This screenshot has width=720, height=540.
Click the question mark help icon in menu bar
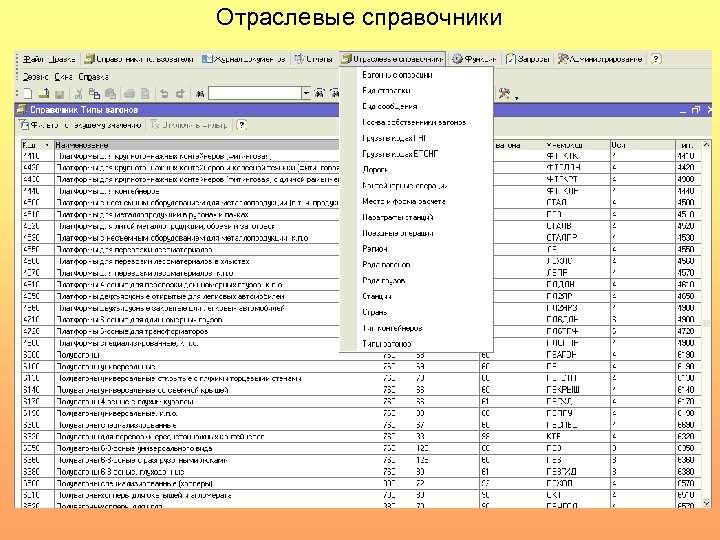point(656,59)
